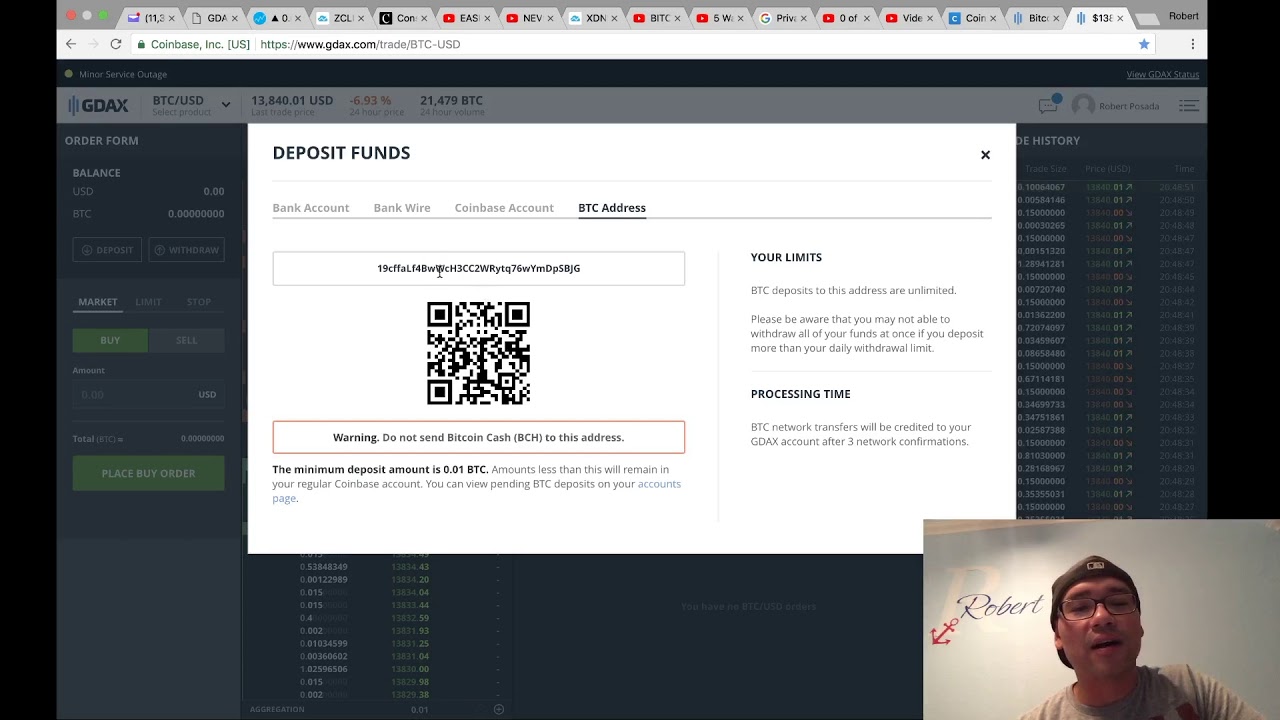
Task: Select the Limit order tab
Action: click(x=148, y=302)
